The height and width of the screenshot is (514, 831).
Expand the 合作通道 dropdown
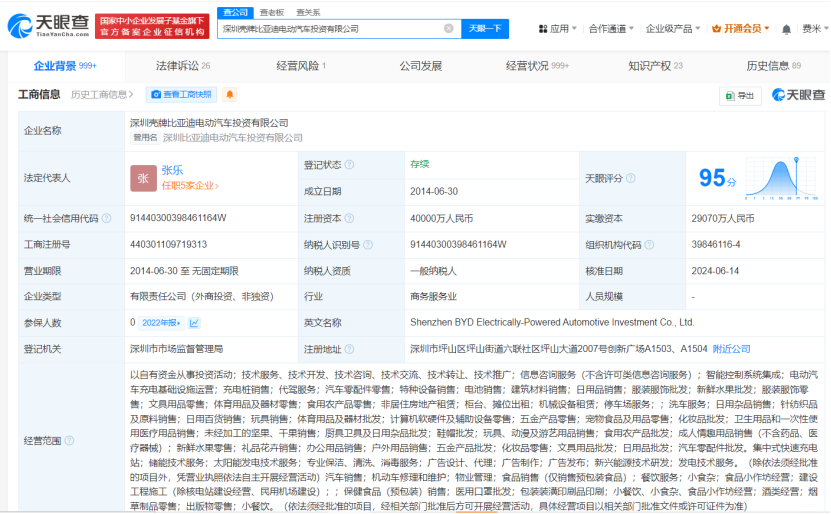tap(611, 29)
